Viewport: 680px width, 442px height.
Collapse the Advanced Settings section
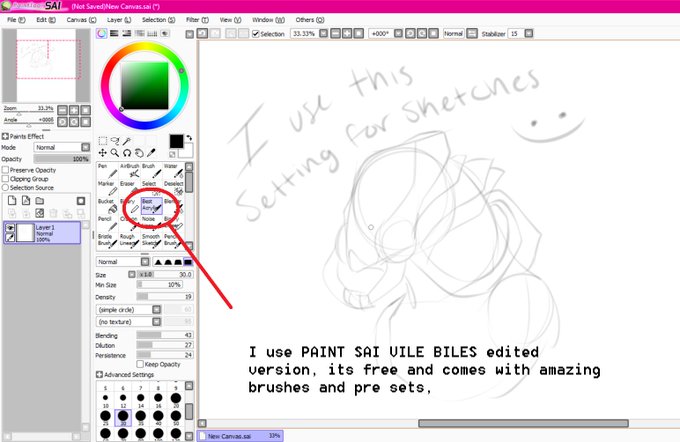(x=99, y=374)
